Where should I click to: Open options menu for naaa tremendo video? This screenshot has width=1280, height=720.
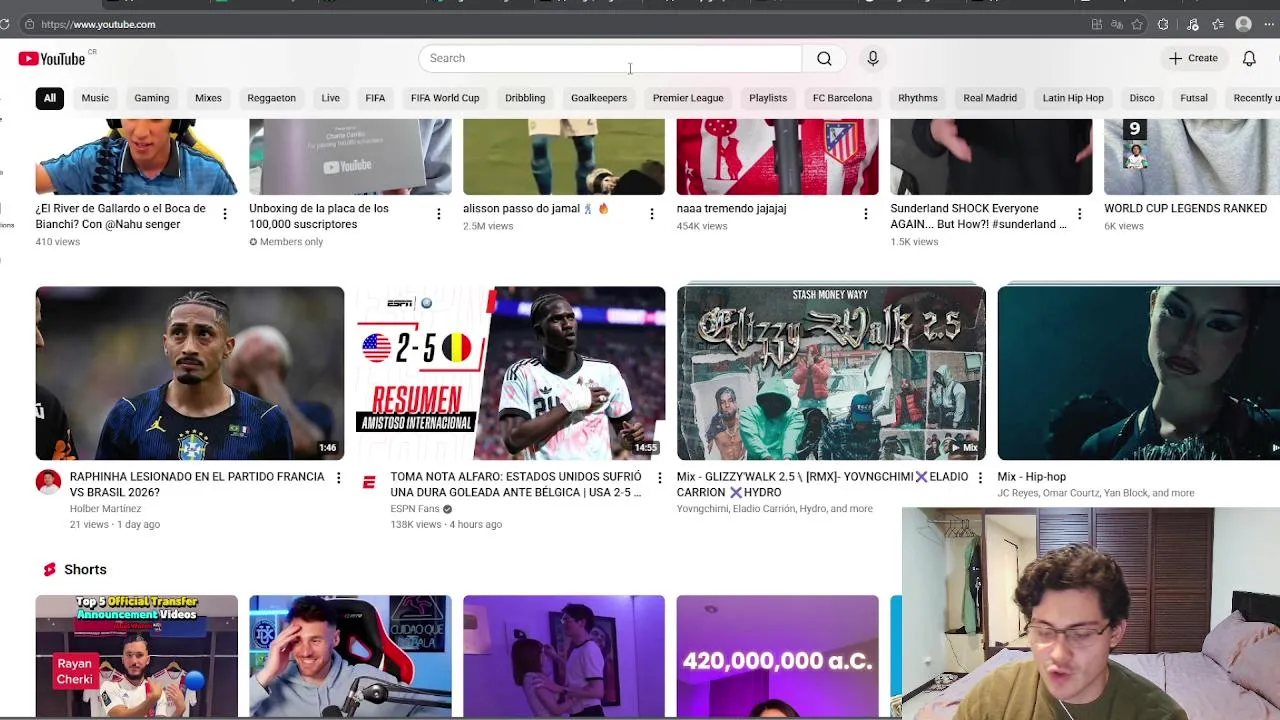coord(866,214)
